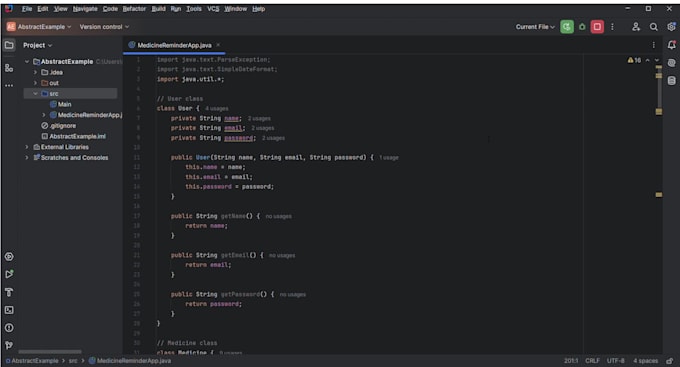Jump to next highlighted error arrow
This screenshot has width=680, height=367.
(657, 60)
